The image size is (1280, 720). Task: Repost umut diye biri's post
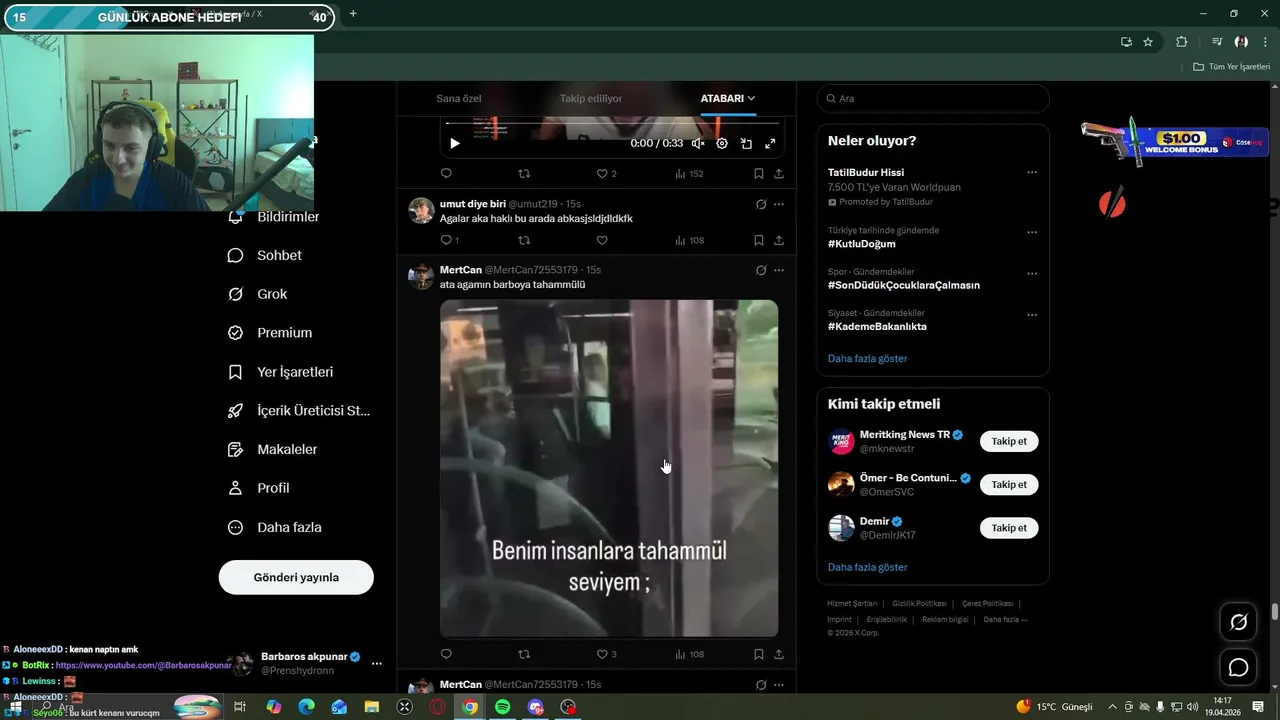pyautogui.click(x=524, y=240)
